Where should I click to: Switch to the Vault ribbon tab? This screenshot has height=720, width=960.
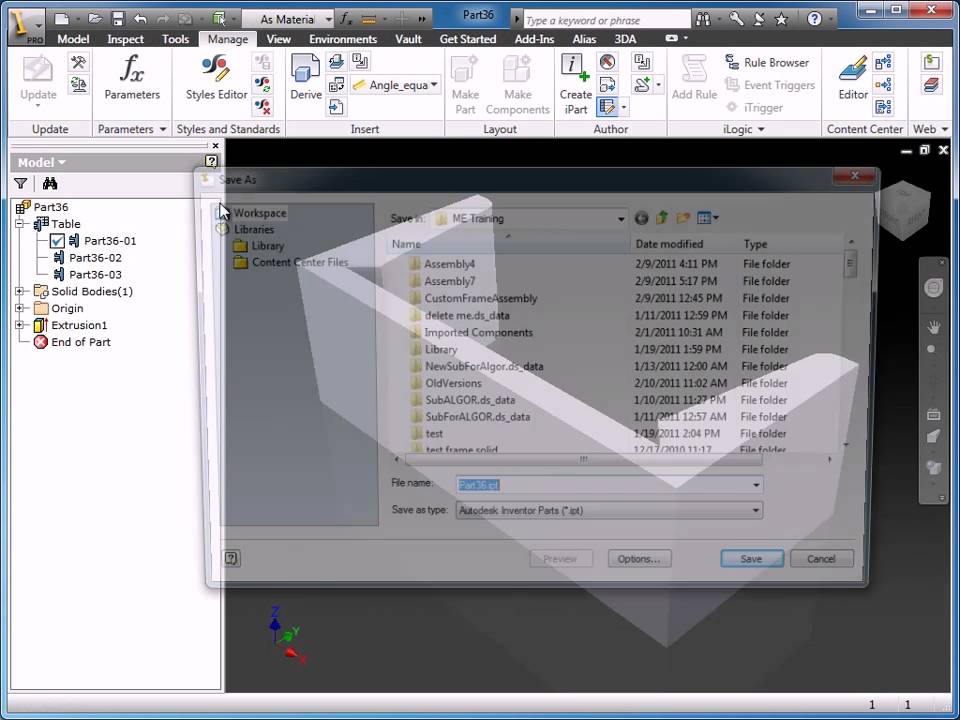coord(408,39)
